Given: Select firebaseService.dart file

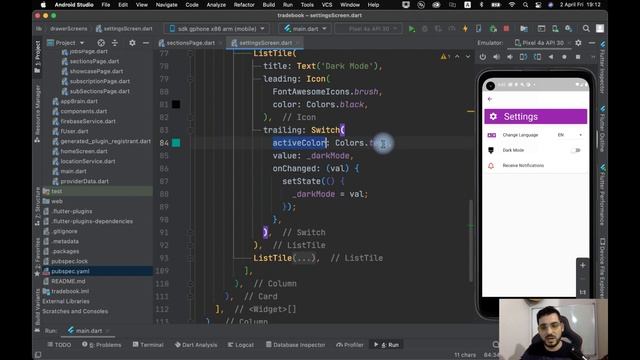Looking at the screenshot, I should [87, 121].
